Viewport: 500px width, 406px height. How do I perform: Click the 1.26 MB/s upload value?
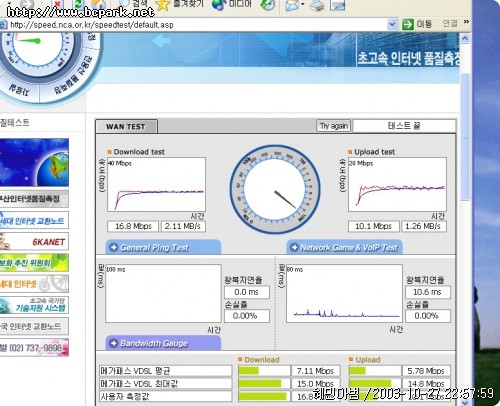point(423,226)
